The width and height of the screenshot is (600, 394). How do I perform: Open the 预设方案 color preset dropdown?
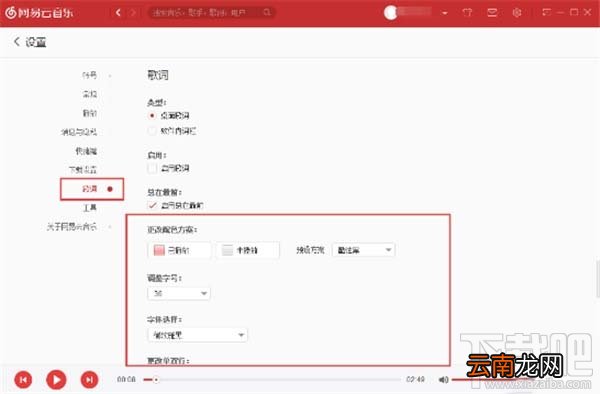tap(364, 250)
